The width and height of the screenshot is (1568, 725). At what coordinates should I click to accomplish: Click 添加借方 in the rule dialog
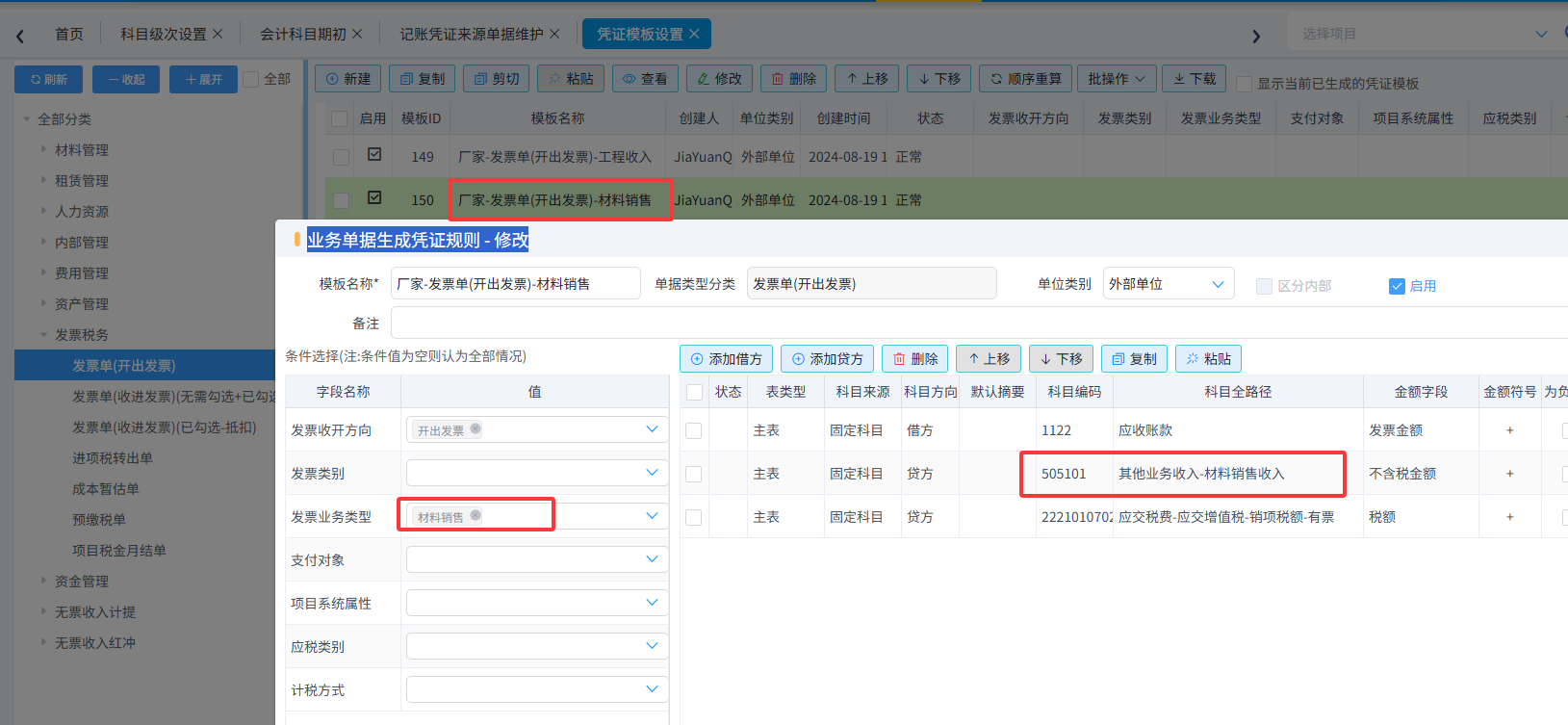[726, 359]
